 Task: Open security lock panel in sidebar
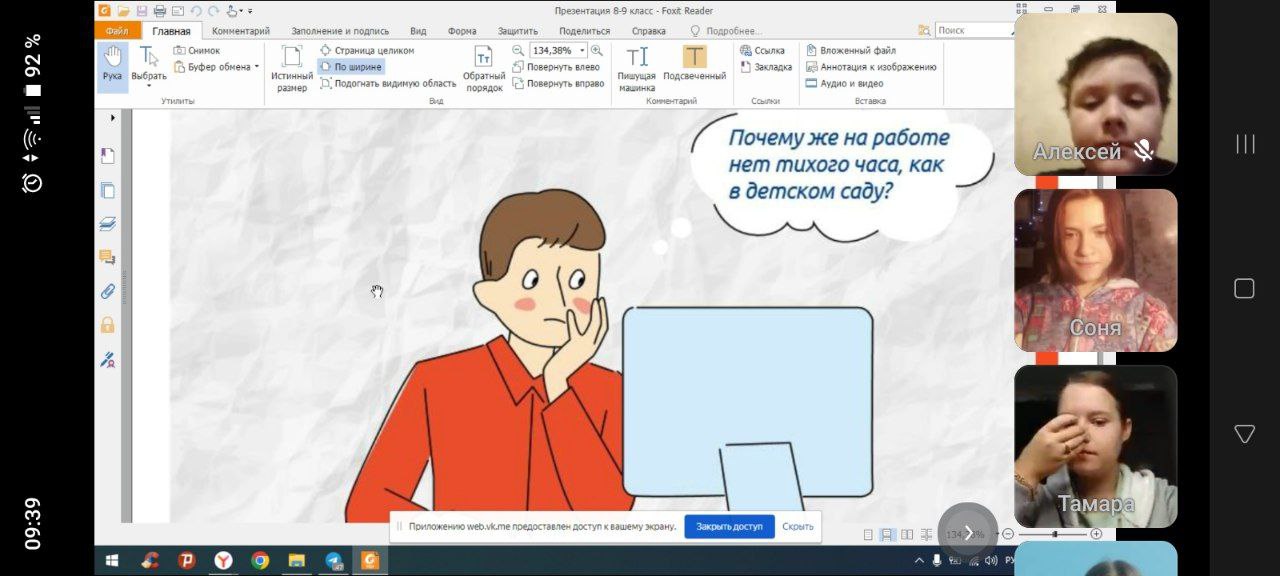tap(107, 325)
